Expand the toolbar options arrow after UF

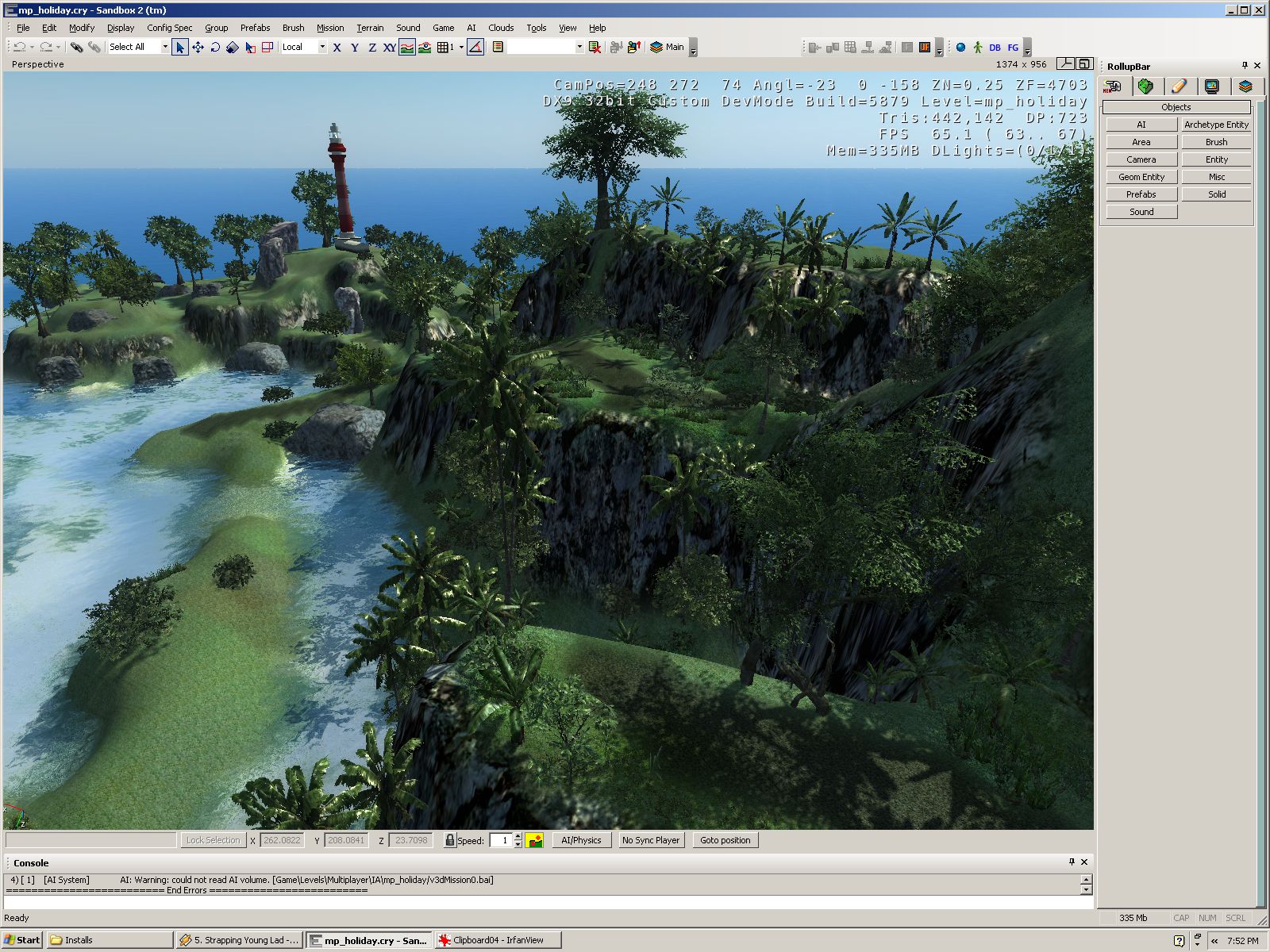[939, 48]
